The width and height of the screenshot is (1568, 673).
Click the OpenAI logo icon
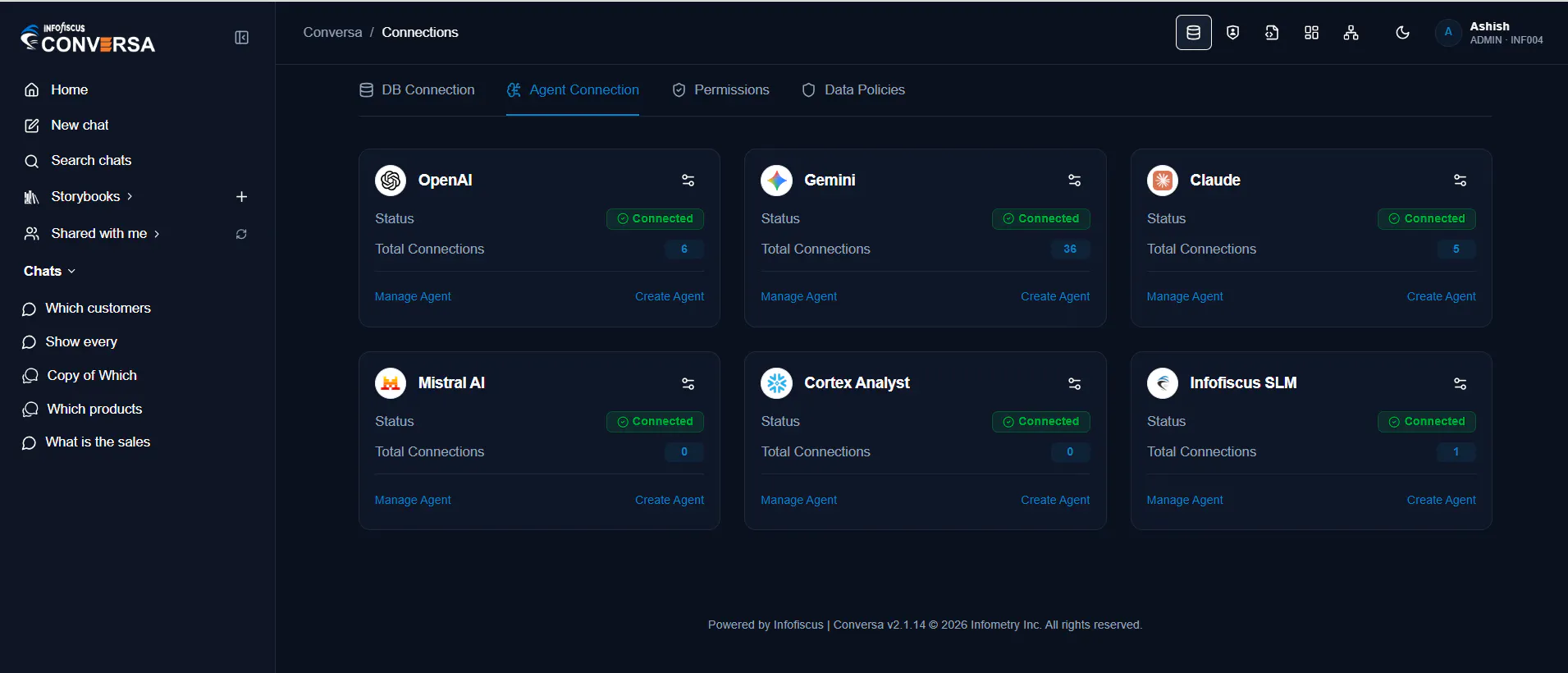[x=391, y=181]
